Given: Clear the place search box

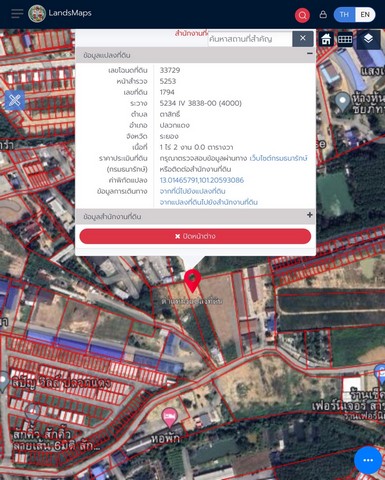Looking at the screenshot, I should pyautogui.click(x=303, y=39).
